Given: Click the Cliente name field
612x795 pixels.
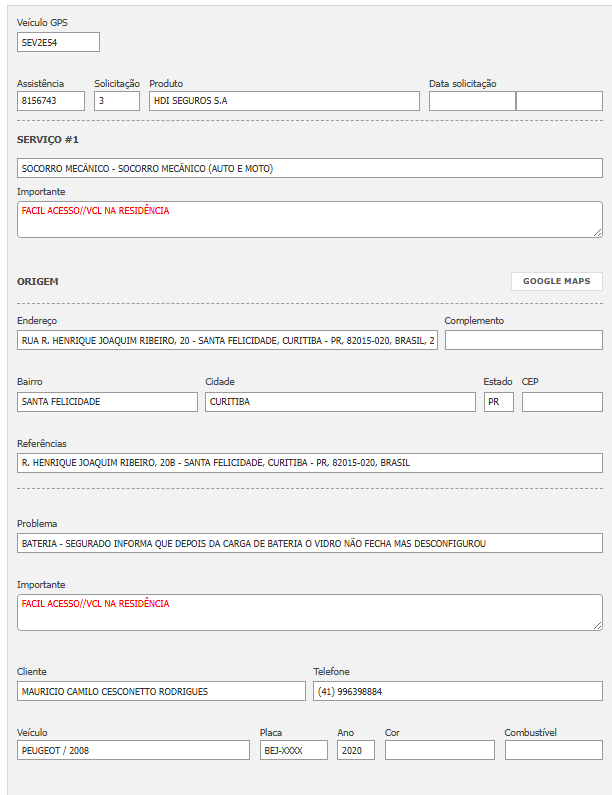Looking at the screenshot, I should (161, 691).
